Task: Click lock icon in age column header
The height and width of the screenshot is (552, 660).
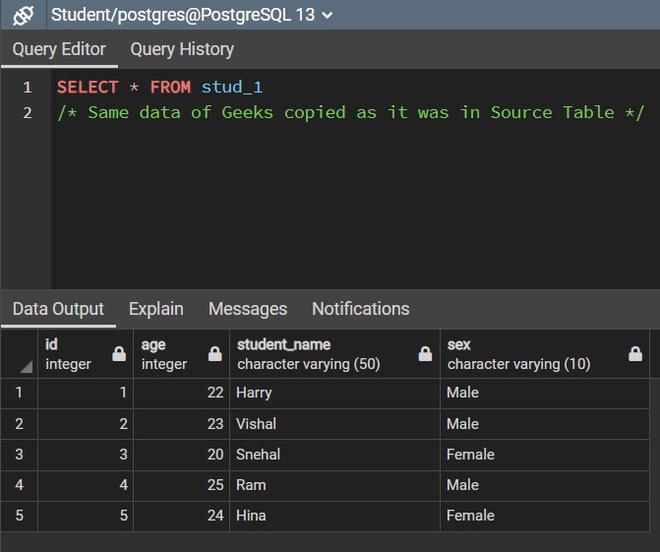Action: coord(215,354)
